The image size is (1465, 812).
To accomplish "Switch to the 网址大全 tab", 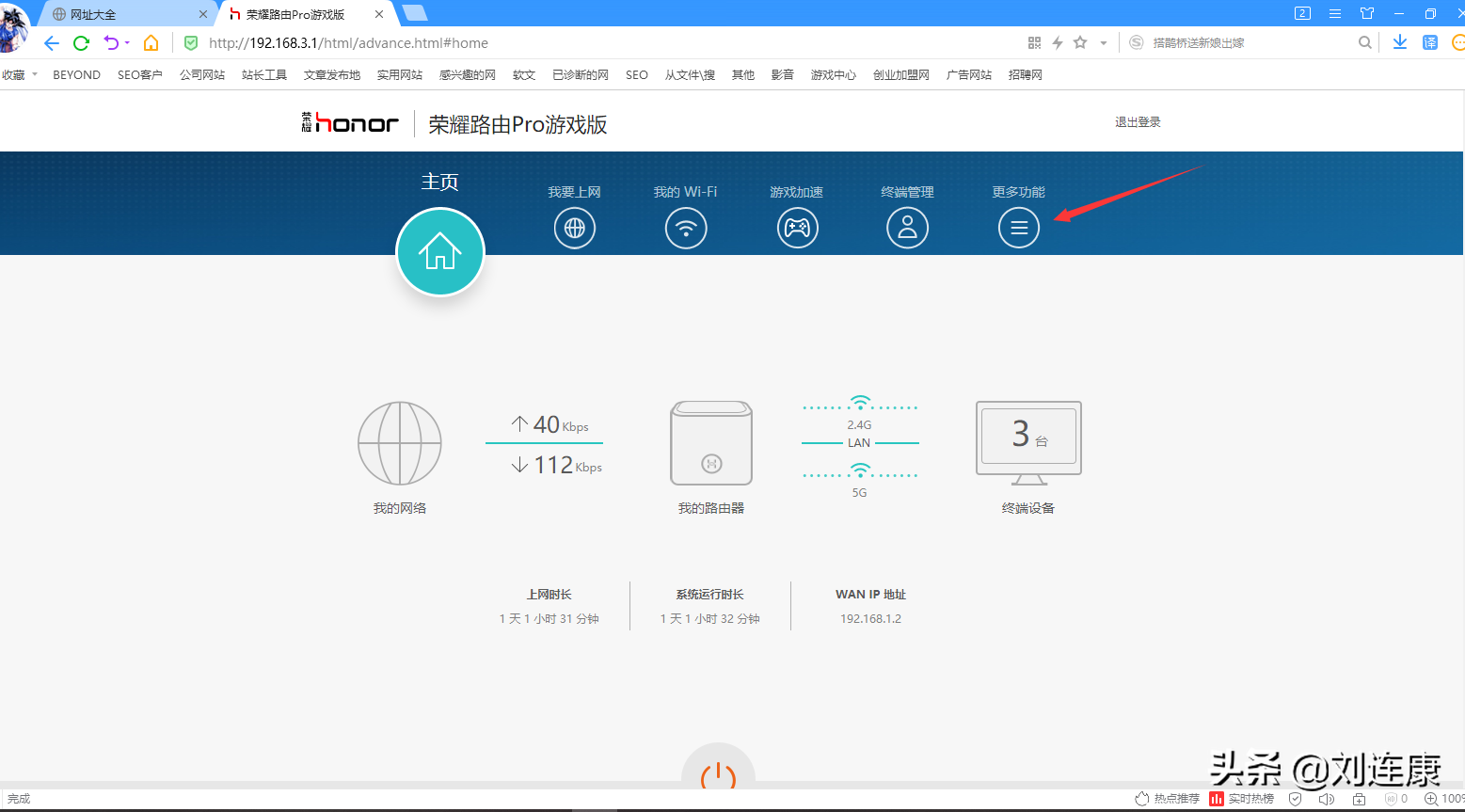I will [125, 14].
